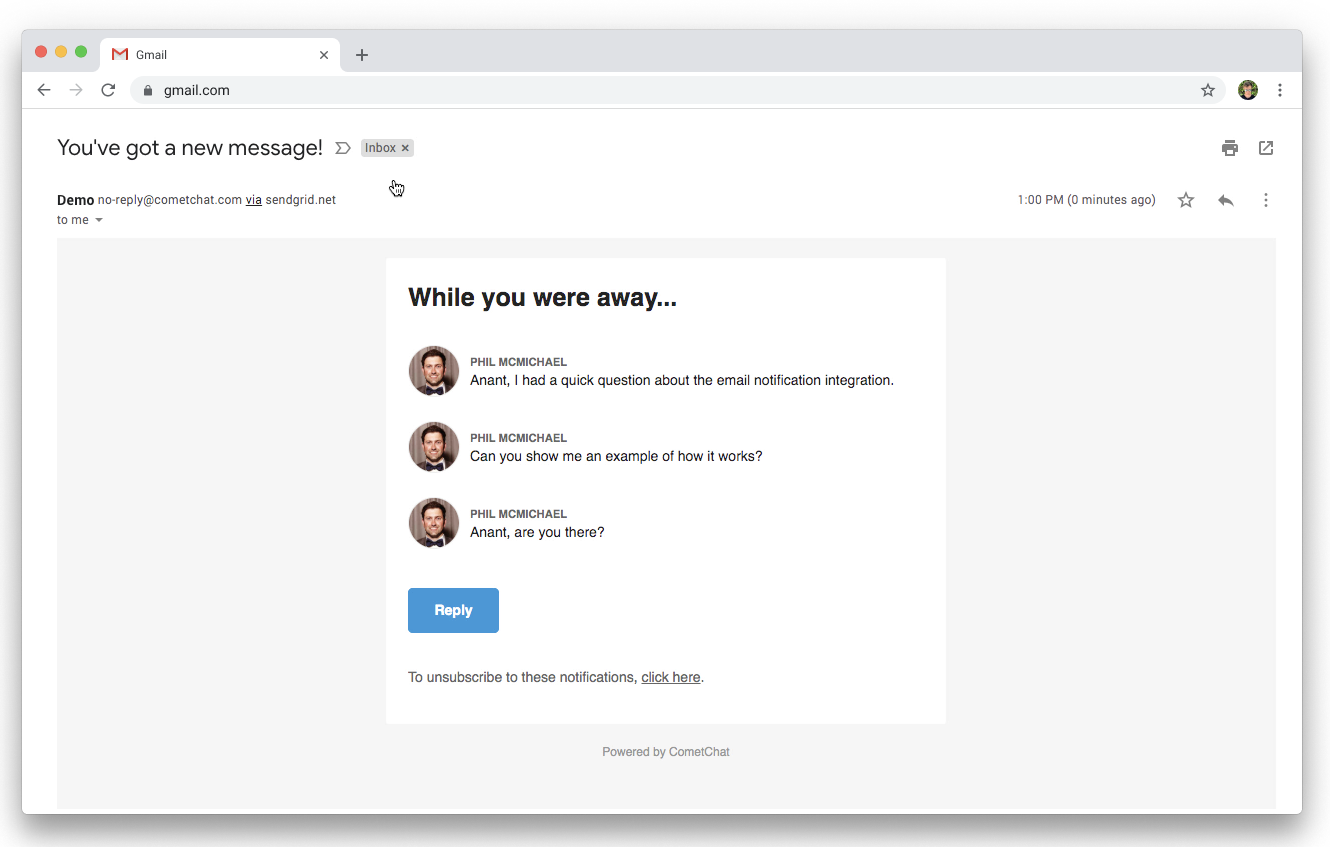Expand the "to me" recipient details
This screenshot has height=847, width=1330.
click(x=99, y=220)
